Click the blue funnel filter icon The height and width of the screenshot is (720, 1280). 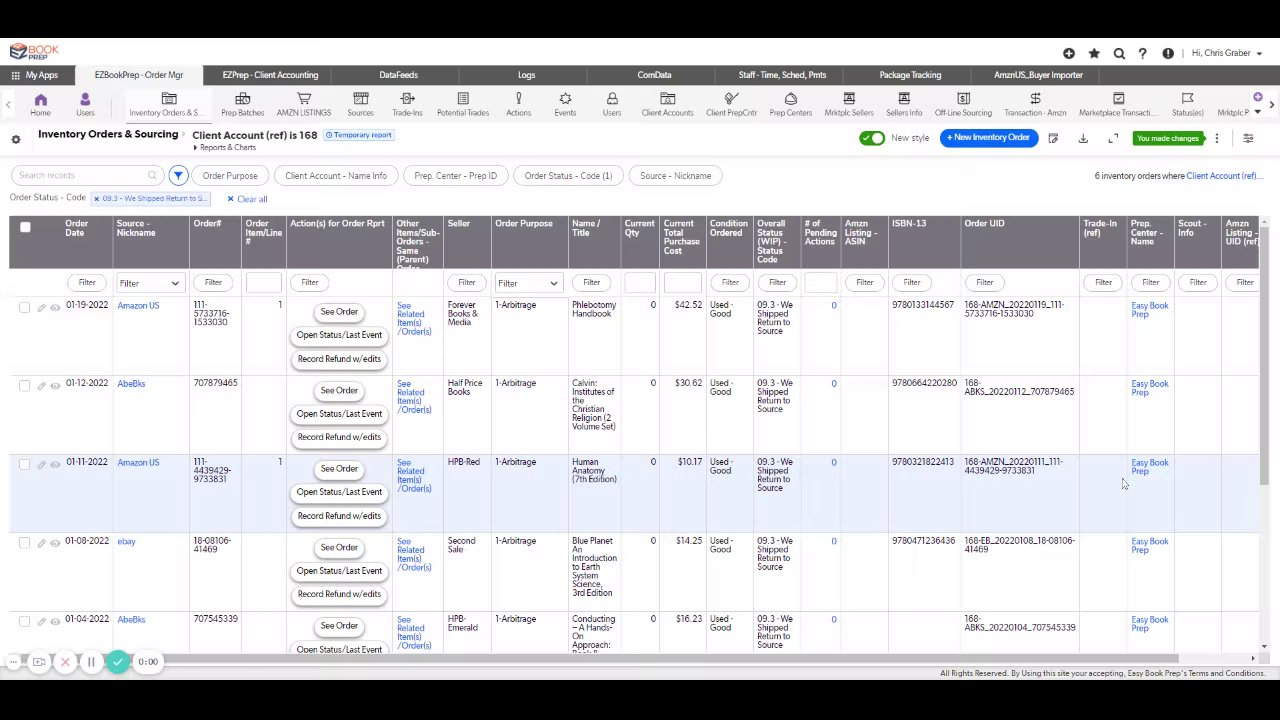tap(178, 176)
